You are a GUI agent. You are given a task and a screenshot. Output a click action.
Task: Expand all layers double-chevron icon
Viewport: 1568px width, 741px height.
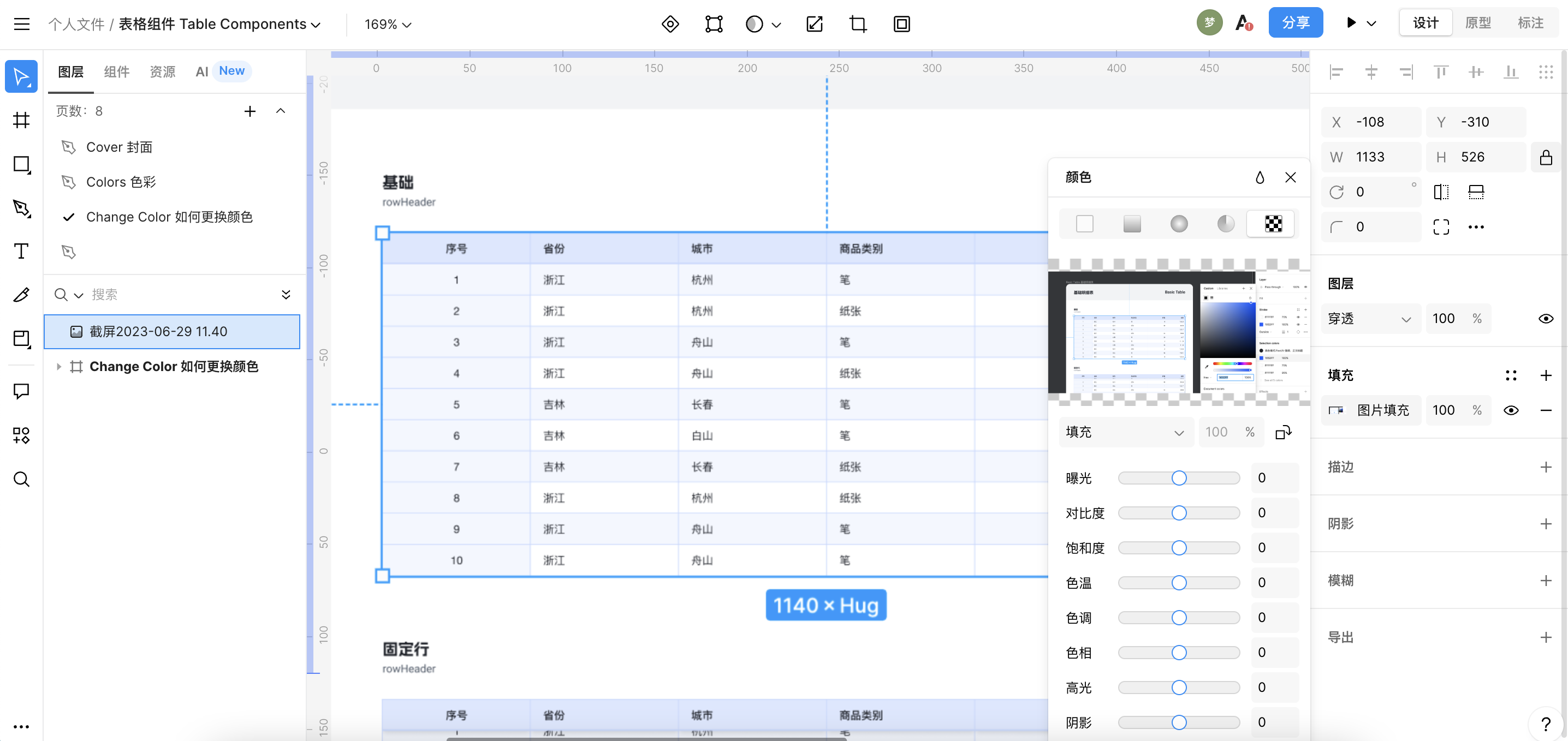286,295
